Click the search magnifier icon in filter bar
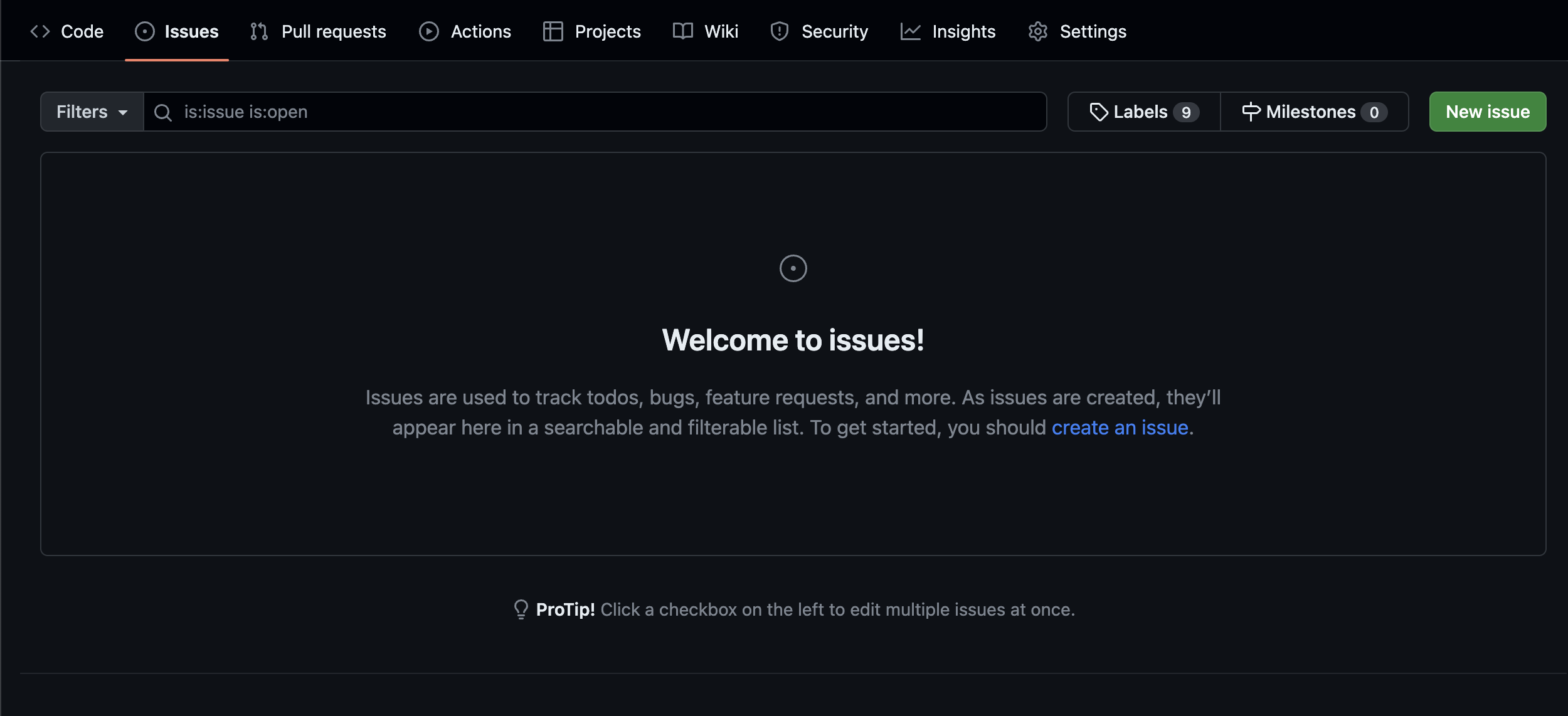This screenshot has width=1568, height=716. pyautogui.click(x=163, y=112)
